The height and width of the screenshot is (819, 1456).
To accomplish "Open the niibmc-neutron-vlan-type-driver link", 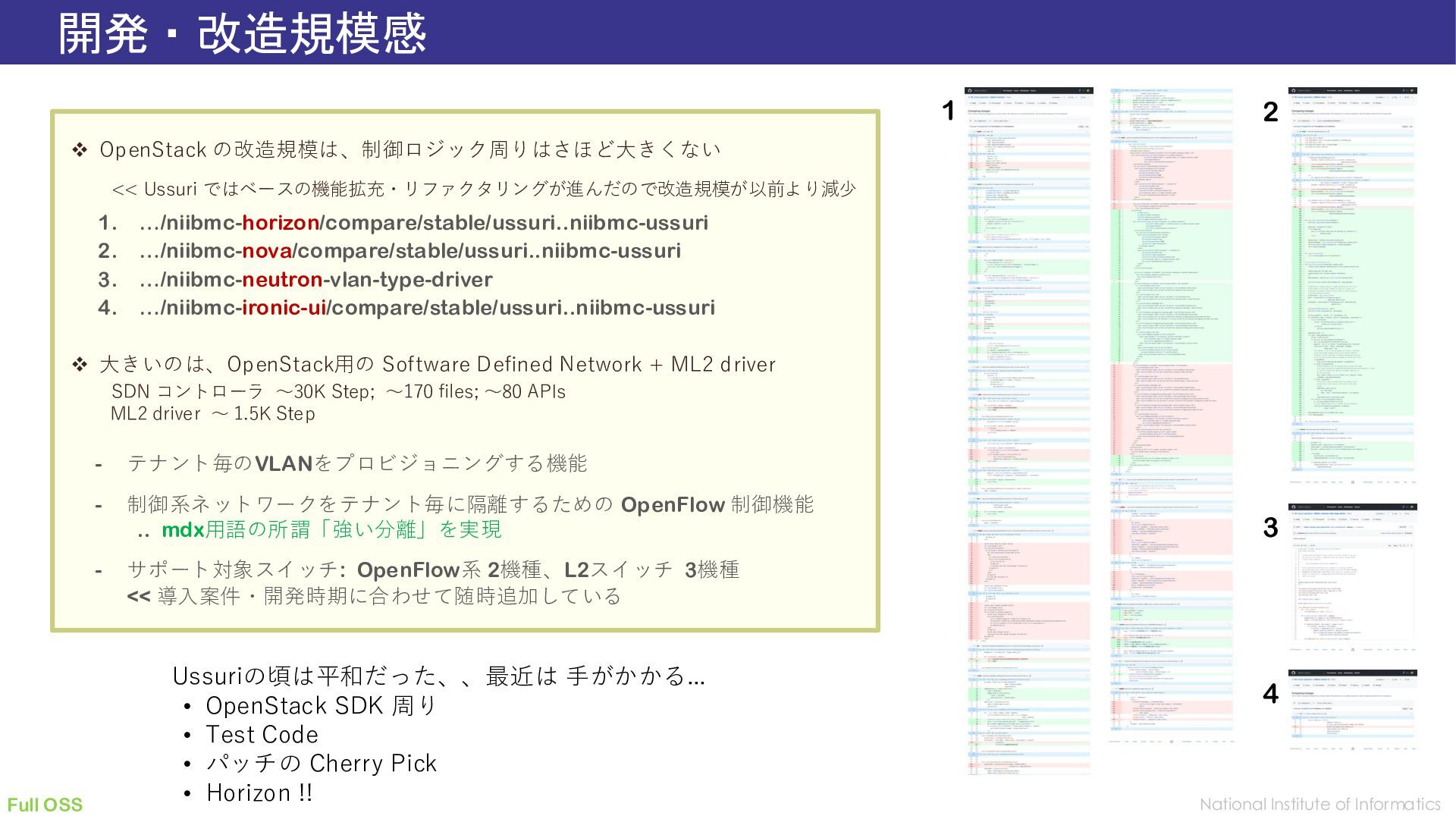I will 315,280.
